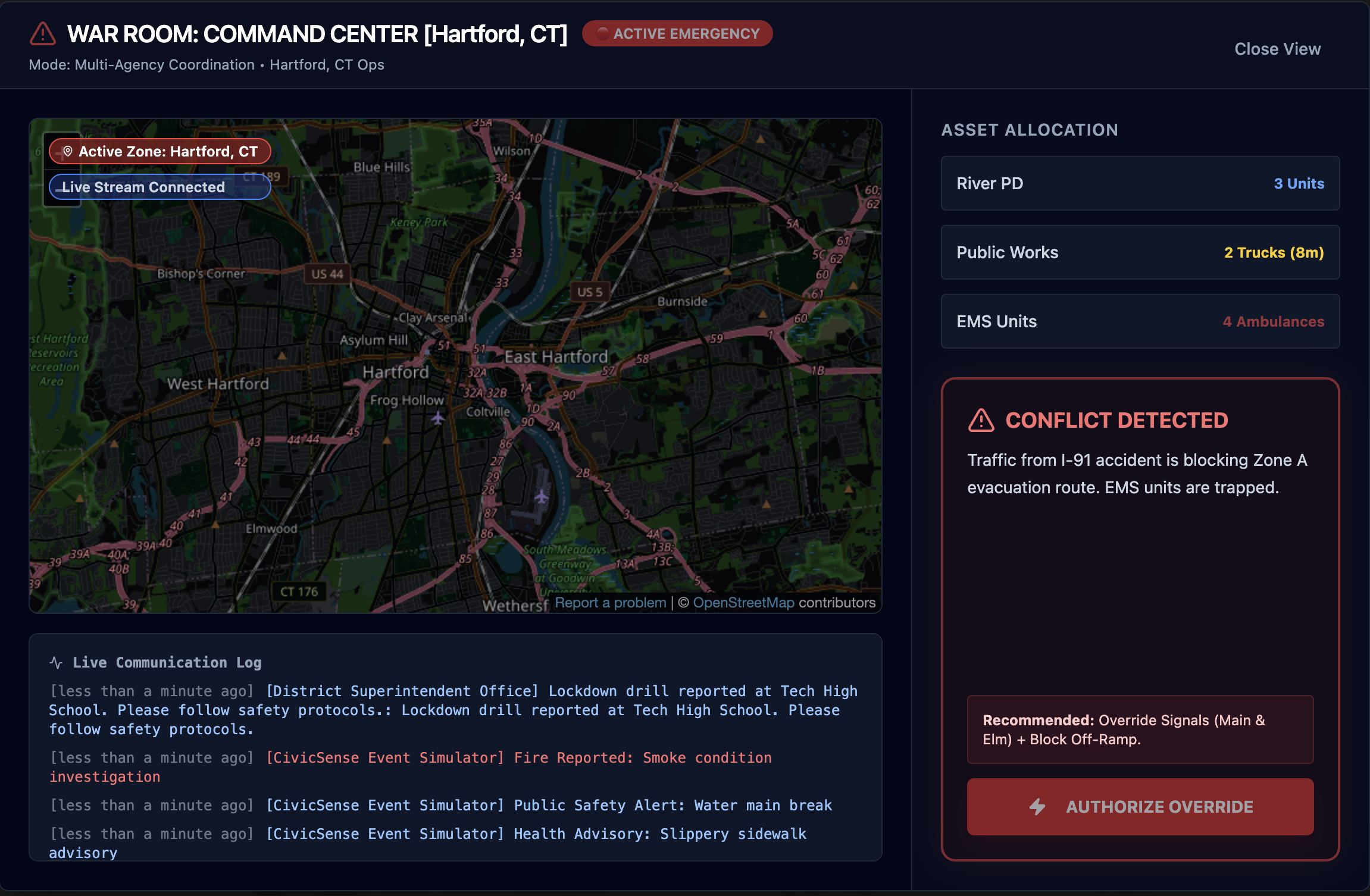Click the Recommended override signals box
The width and height of the screenshot is (1370, 896).
click(x=1140, y=729)
